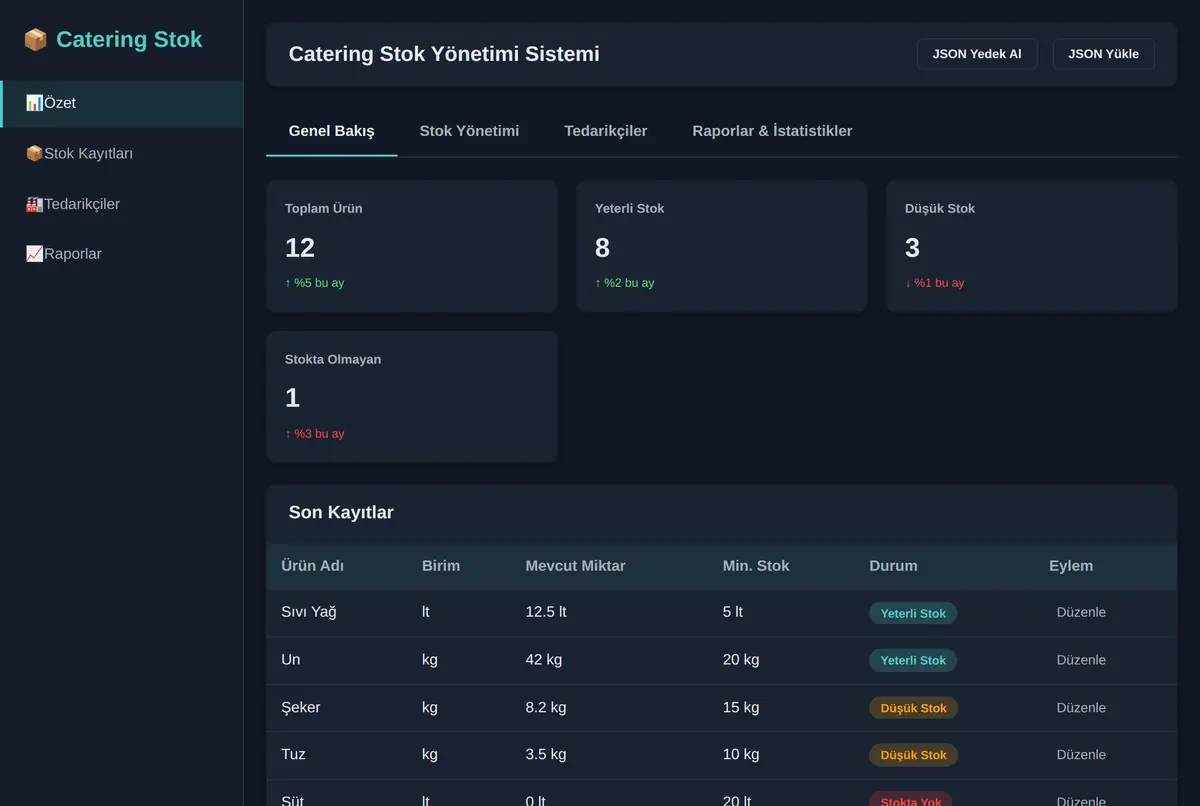Click the Min. Stok column header
Screen dimensions: 1200x806
(x=756, y=566)
